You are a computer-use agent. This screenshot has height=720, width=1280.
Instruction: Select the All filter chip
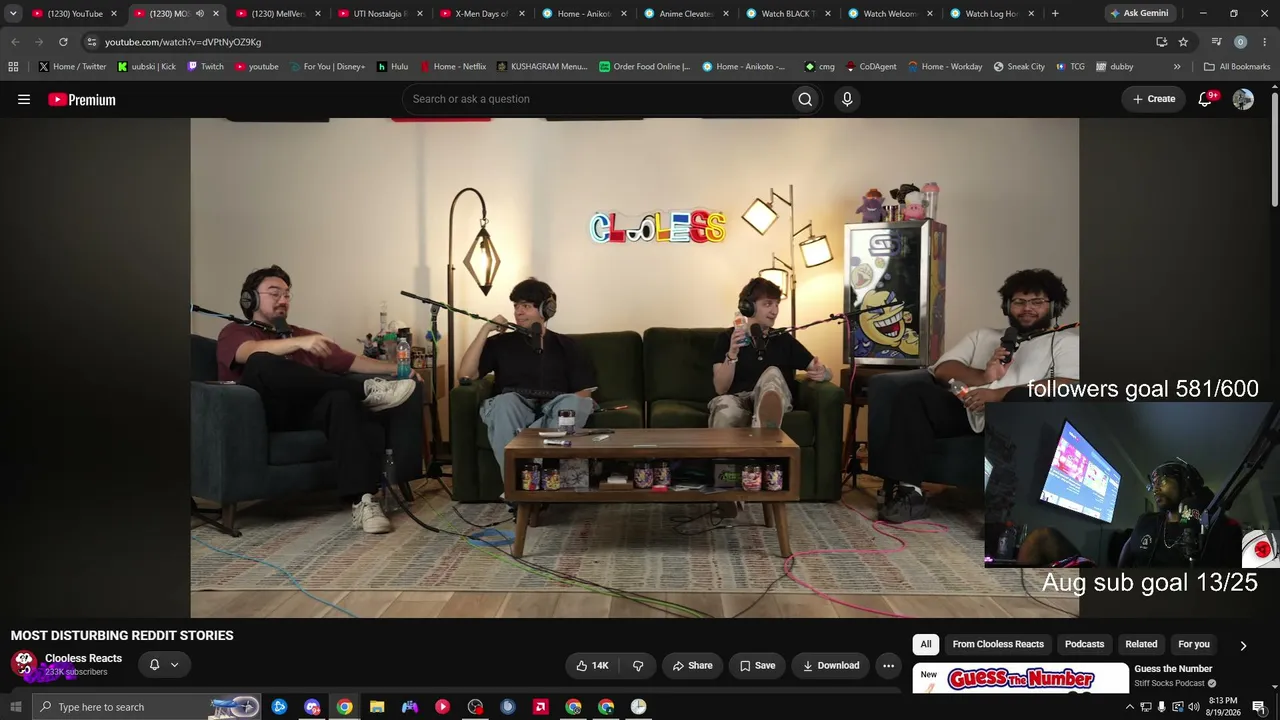(926, 645)
